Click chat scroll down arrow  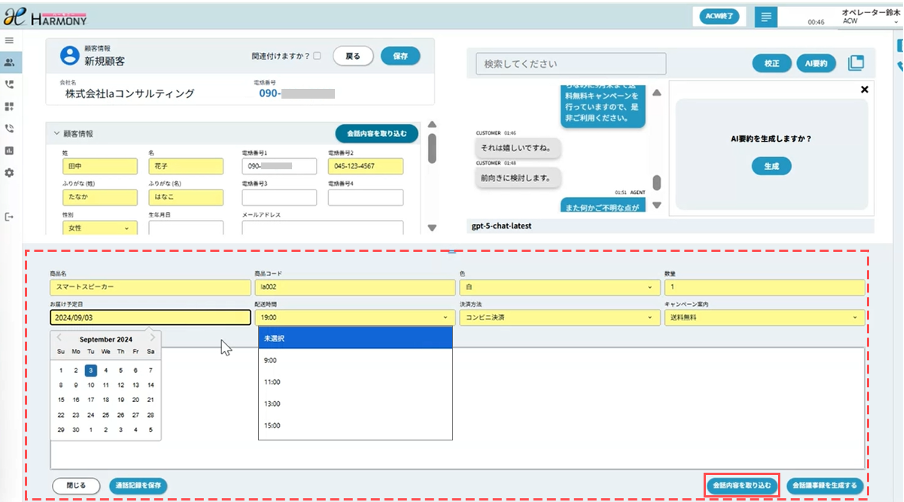point(657,205)
